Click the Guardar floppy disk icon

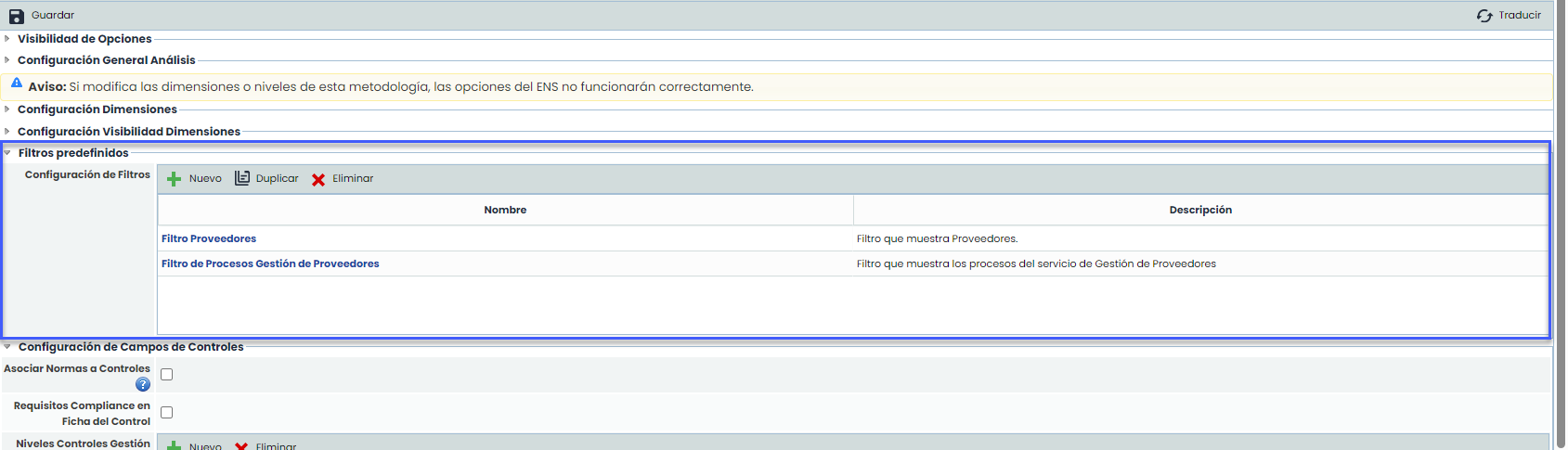tap(16, 16)
